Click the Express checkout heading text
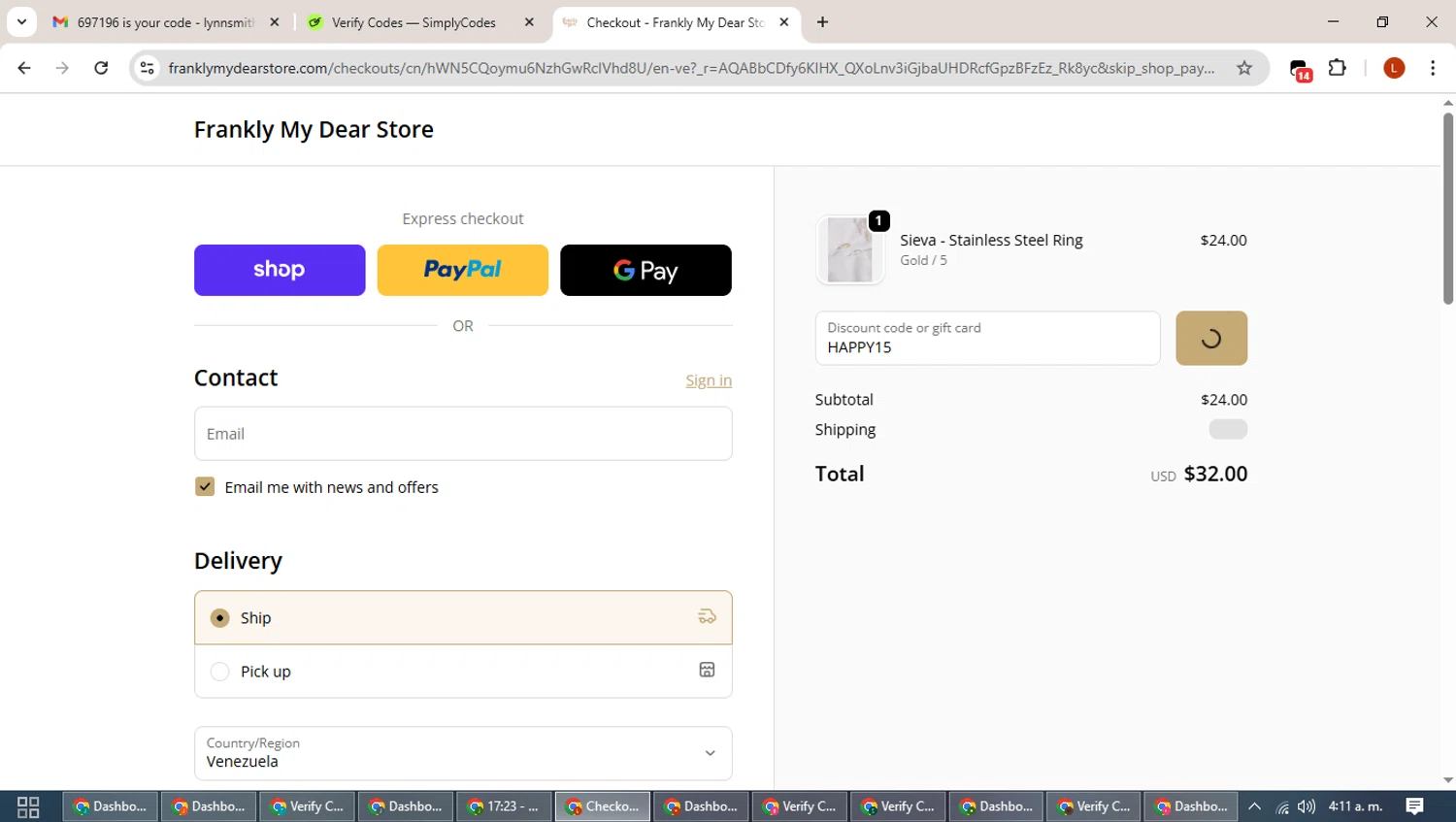1456x822 pixels. coord(463,218)
